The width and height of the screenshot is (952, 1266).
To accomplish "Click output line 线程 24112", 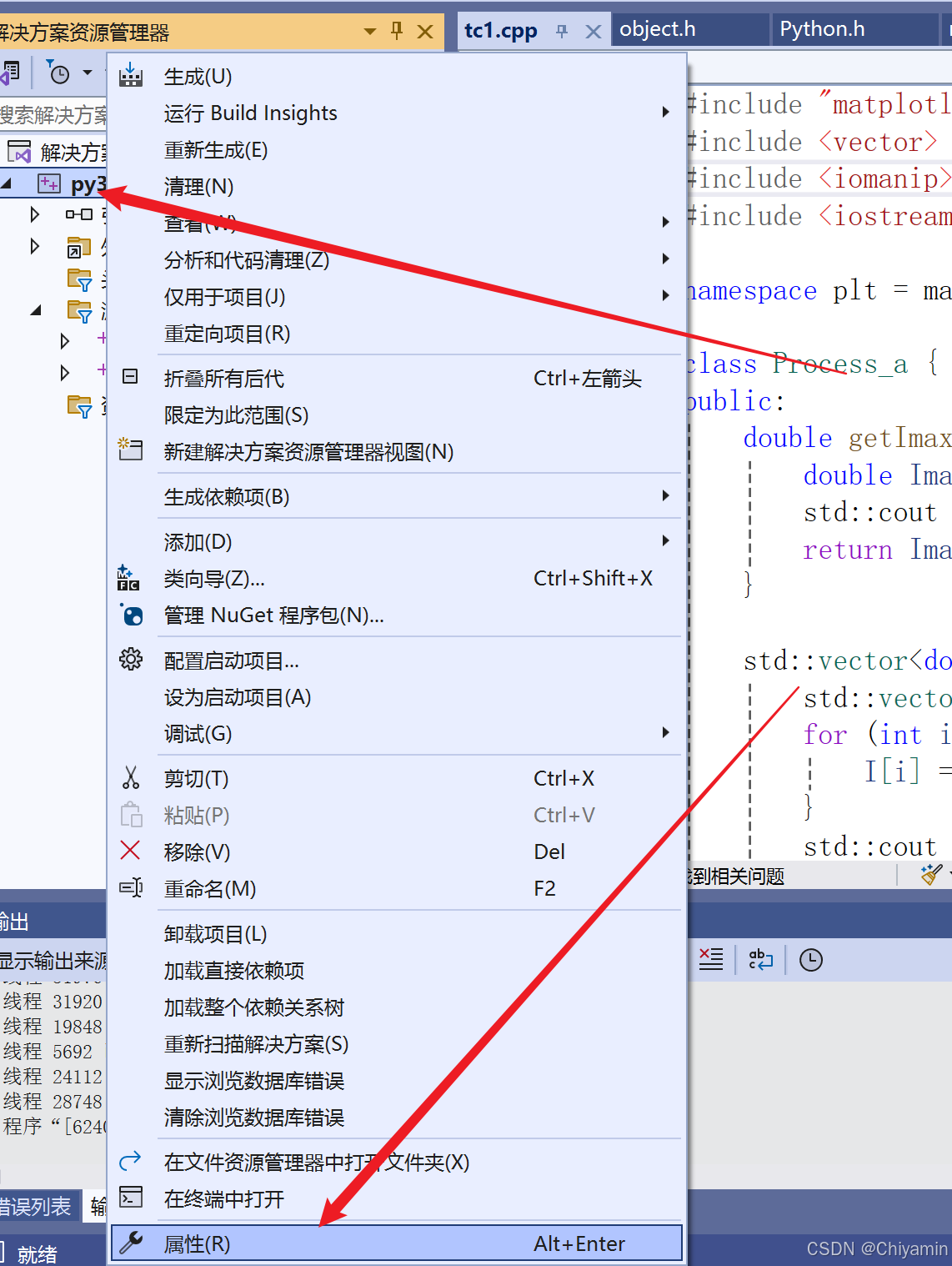I will pyautogui.click(x=53, y=1076).
